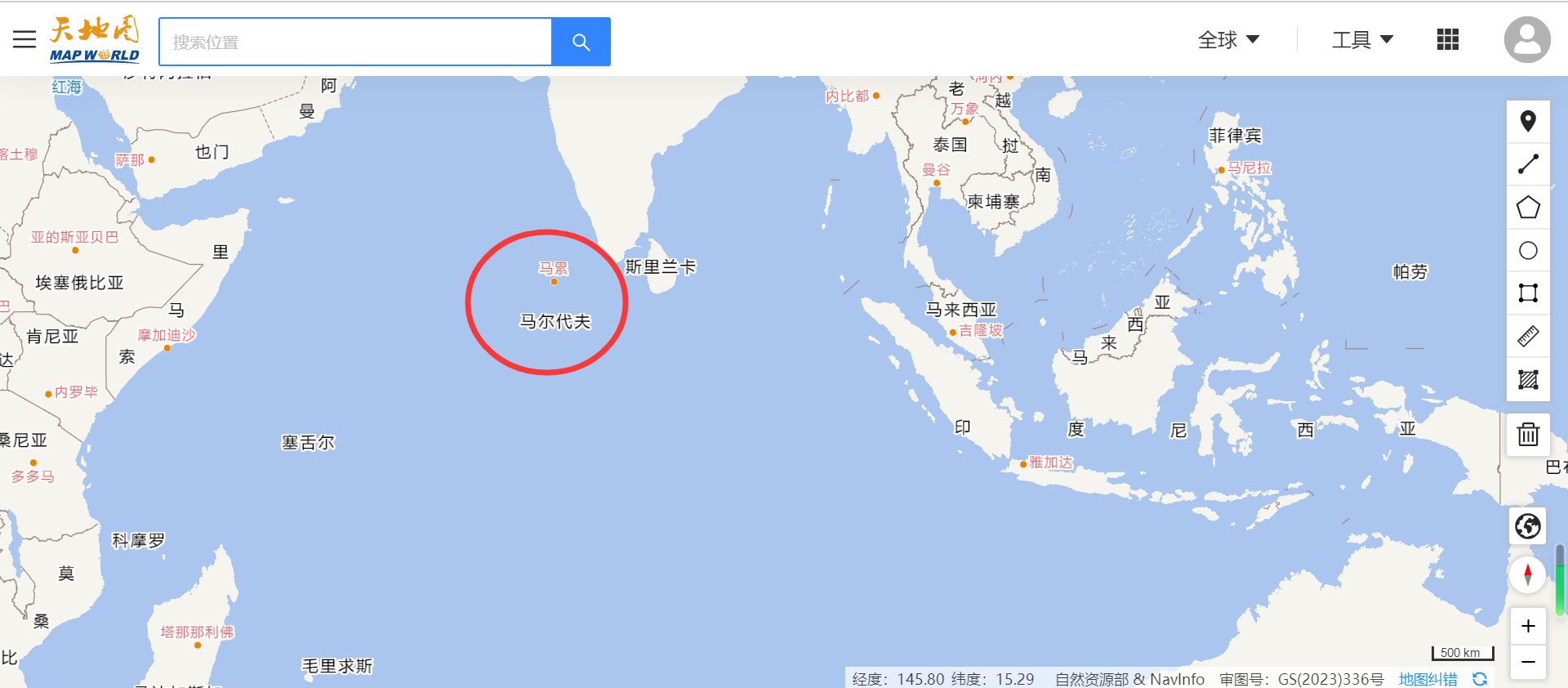The image size is (1568, 688).
Task: Click the 万象 city label
Action: (x=964, y=109)
